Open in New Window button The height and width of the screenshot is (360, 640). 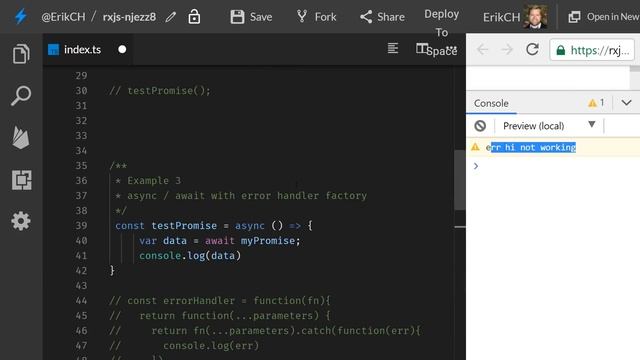click(x=603, y=17)
